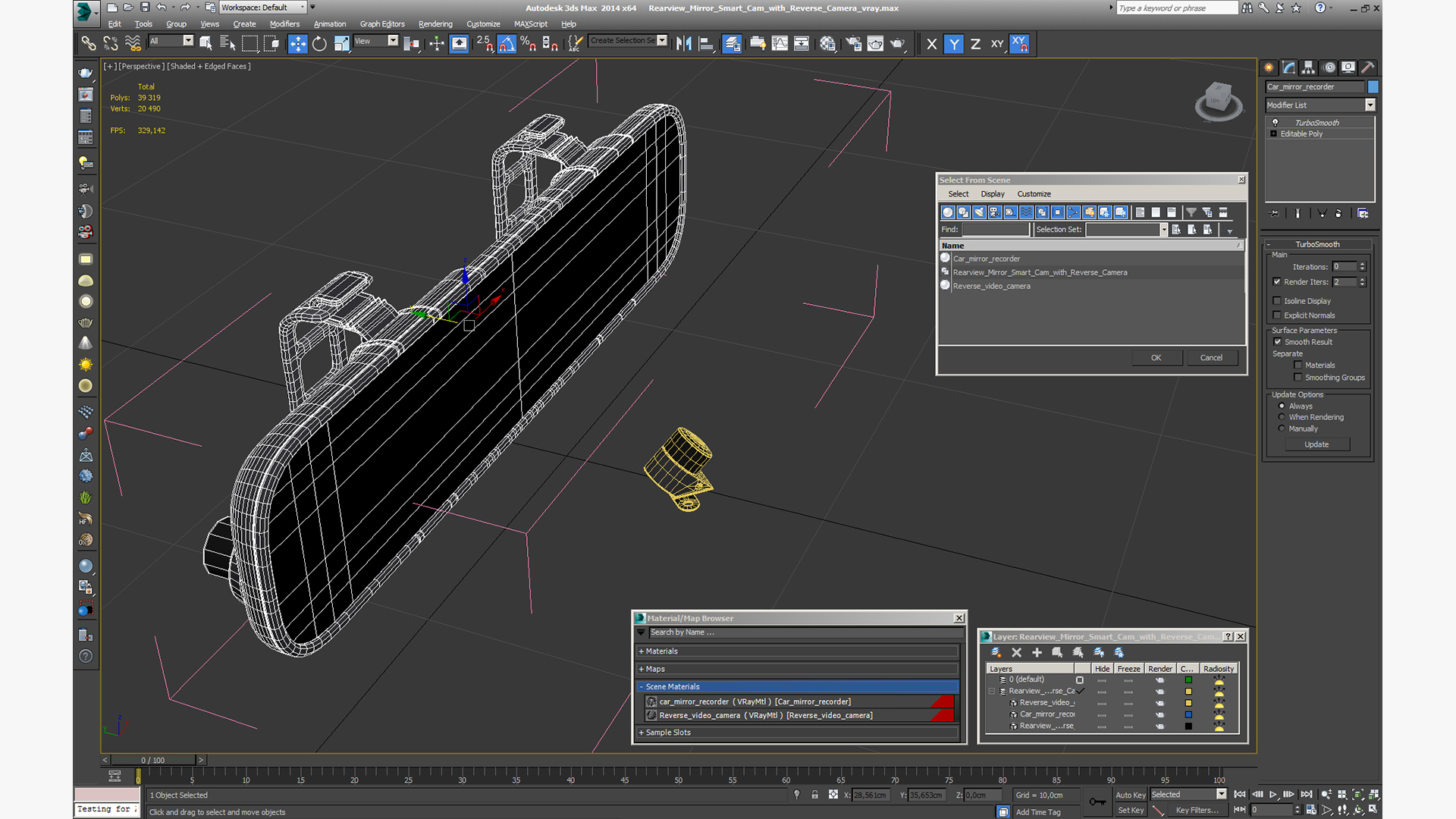This screenshot has height=819, width=1456.
Task: Select the Manually update option
Action: (1282, 428)
